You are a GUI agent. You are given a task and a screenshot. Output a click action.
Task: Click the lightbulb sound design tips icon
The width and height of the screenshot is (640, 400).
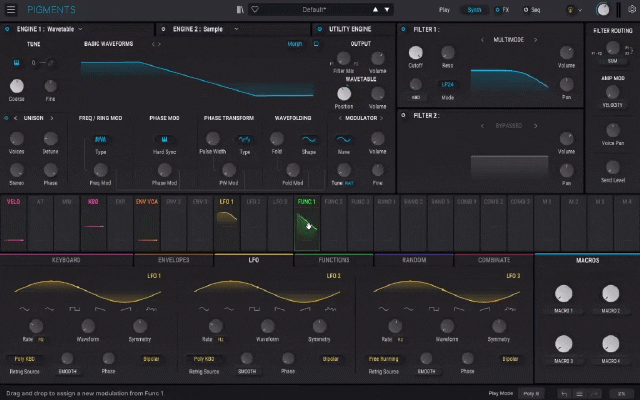[x=571, y=10]
